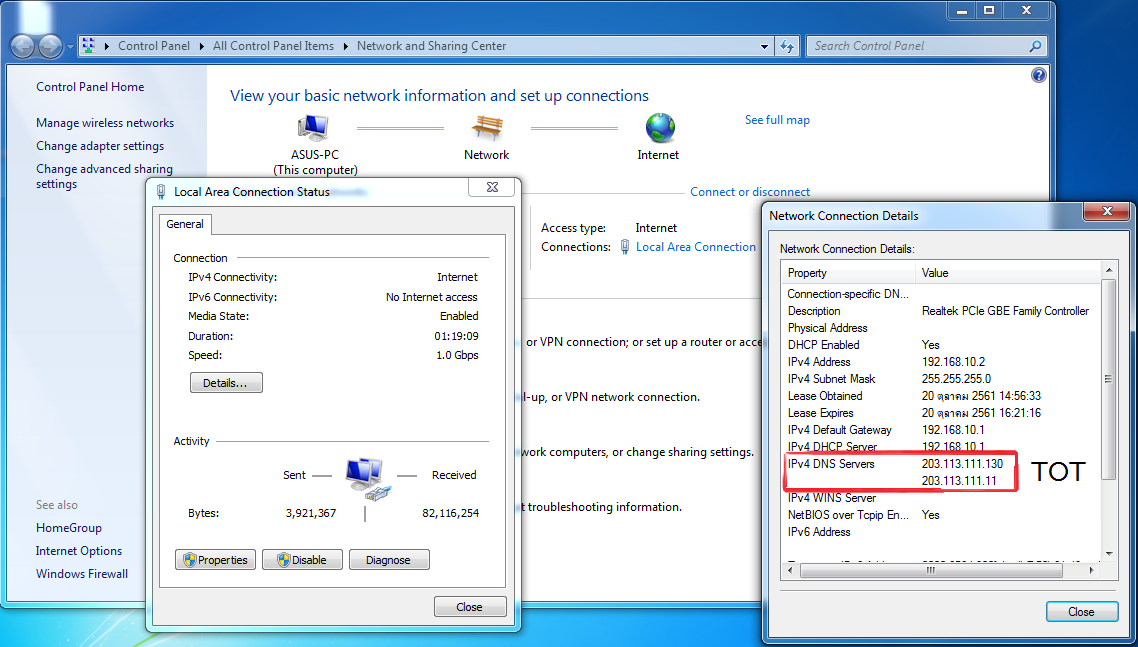The width and height of the screenshot is (1138, 647).
Task: Open address bar history dropdown
Action: click(764, 46)
